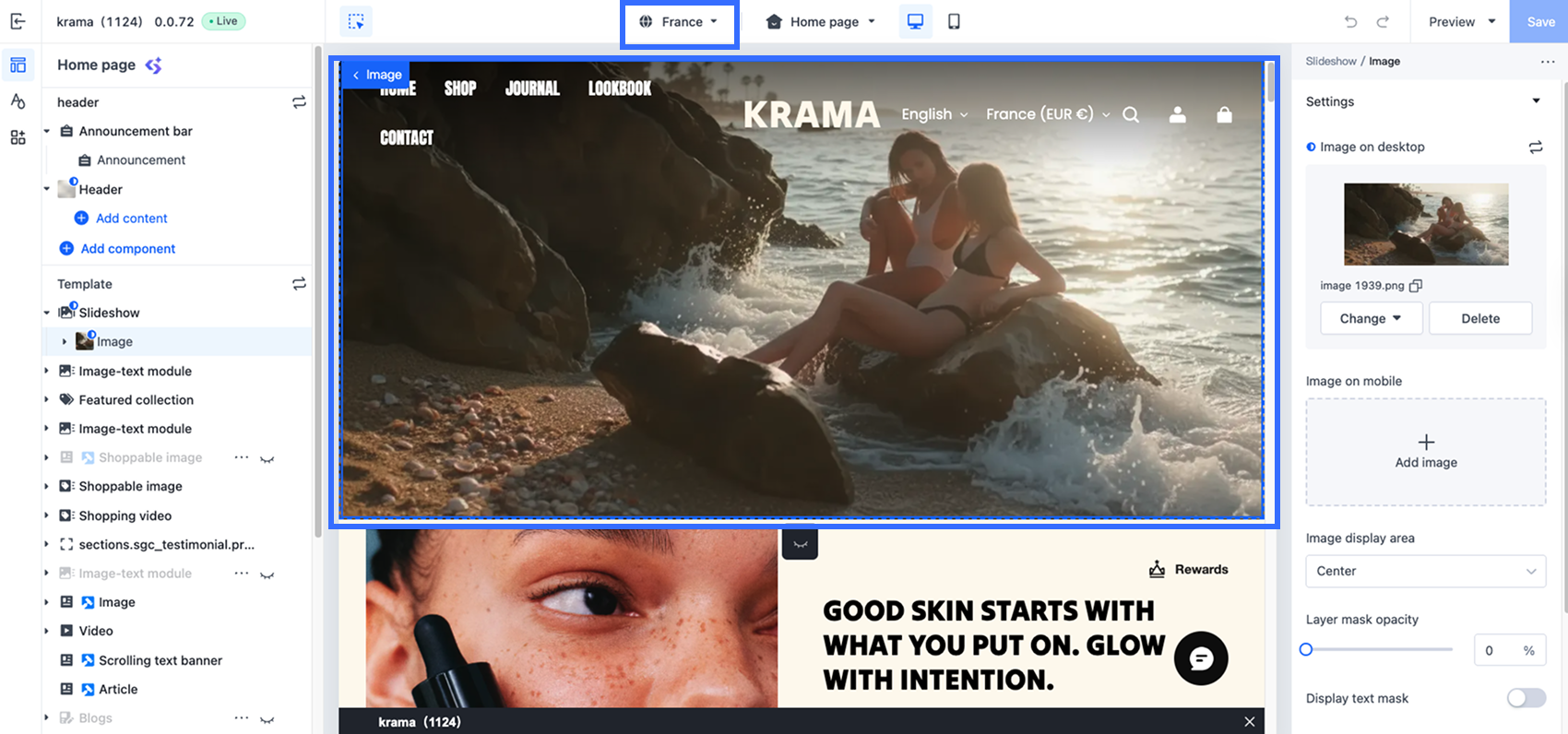Collapse the Settings panel arrow
This screenshot has width=1568, height=734.
tap(1536, 101)
